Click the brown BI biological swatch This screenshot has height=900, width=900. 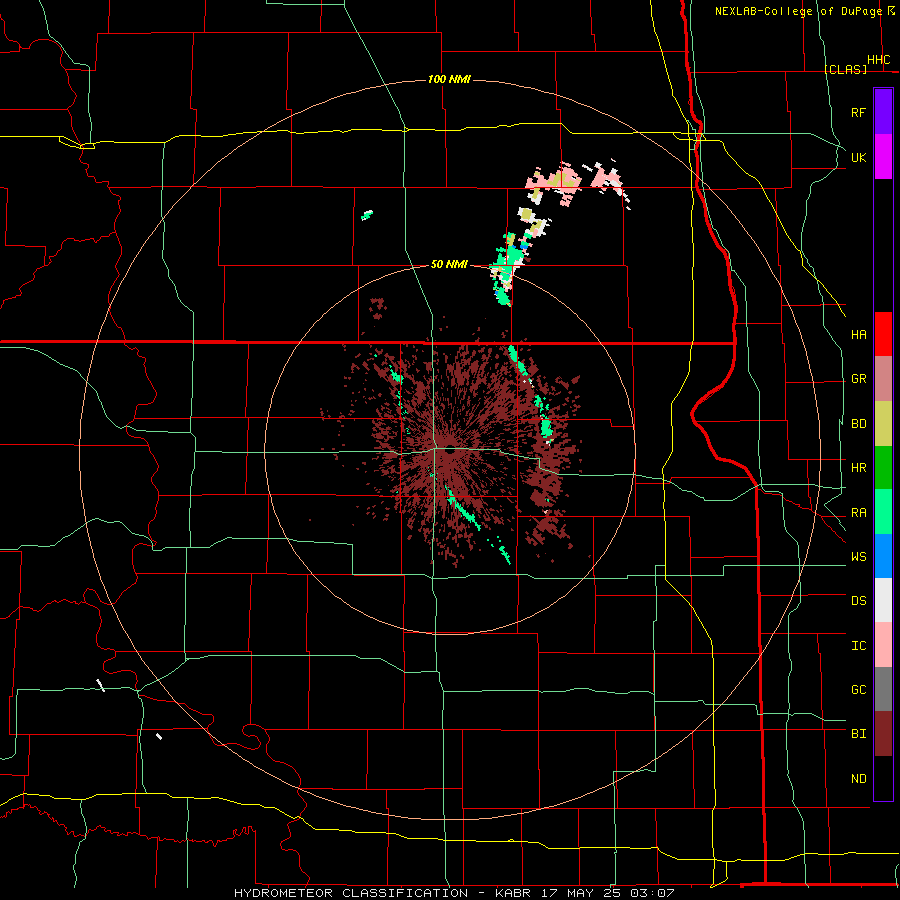click(x=883, y=734)
